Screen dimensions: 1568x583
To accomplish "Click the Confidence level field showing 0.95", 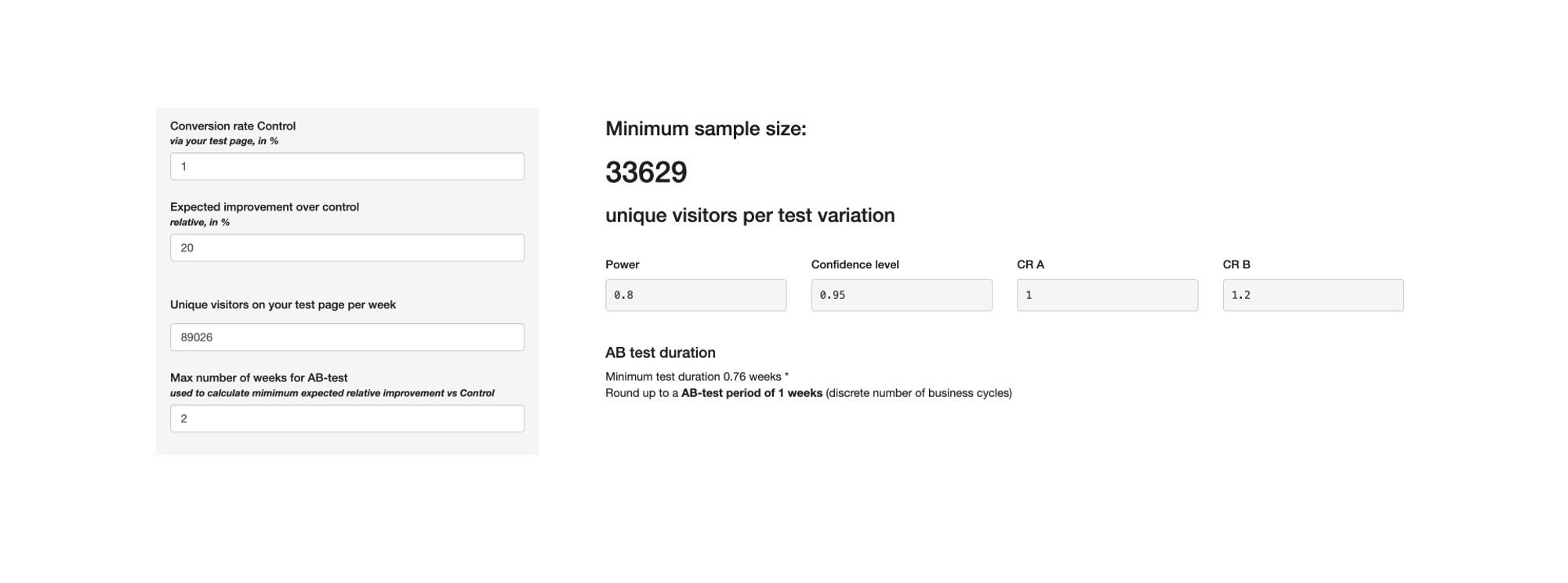I will [x=902, y=295].
